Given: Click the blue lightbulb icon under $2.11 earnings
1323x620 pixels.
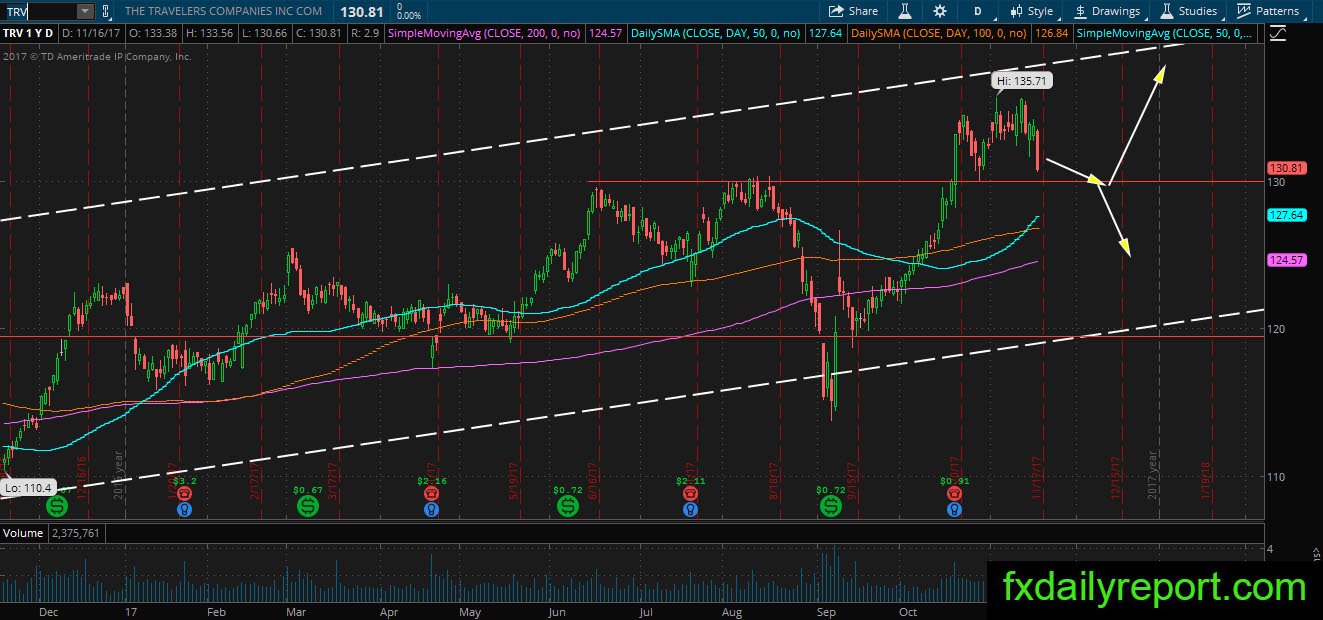Looking at the screenshot, I should [690, 509].
